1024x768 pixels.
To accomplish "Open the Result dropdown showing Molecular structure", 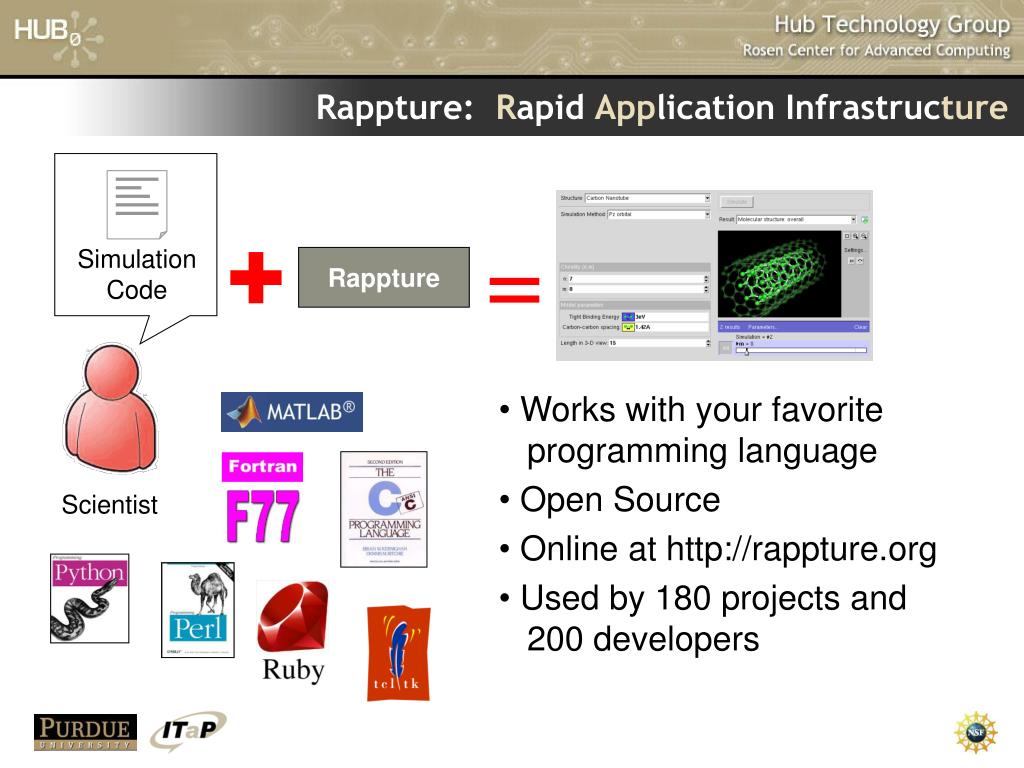I will click(x=796, y=219).
